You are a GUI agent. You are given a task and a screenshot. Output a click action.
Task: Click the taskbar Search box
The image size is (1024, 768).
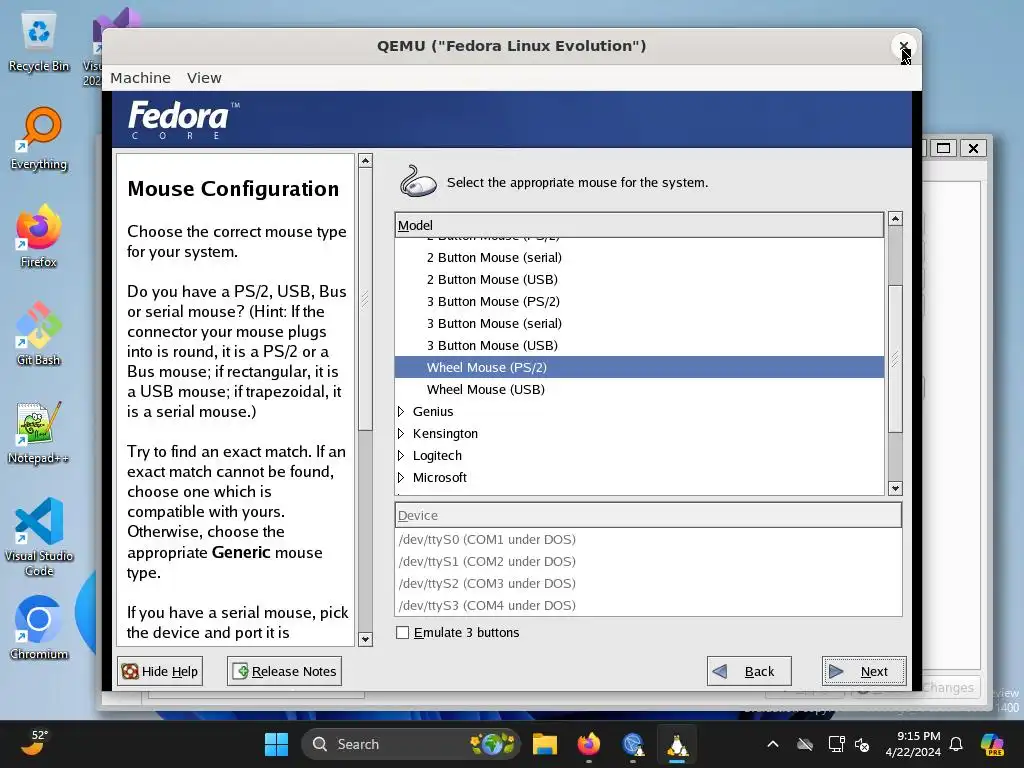411,744
